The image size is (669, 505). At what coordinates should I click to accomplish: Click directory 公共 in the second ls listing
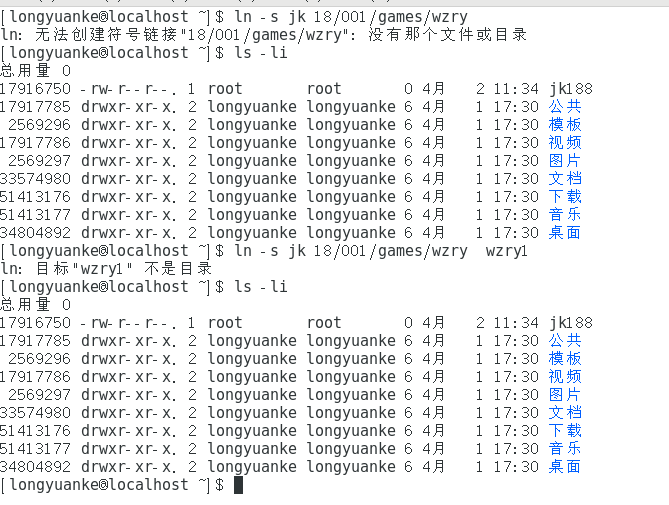565,341
